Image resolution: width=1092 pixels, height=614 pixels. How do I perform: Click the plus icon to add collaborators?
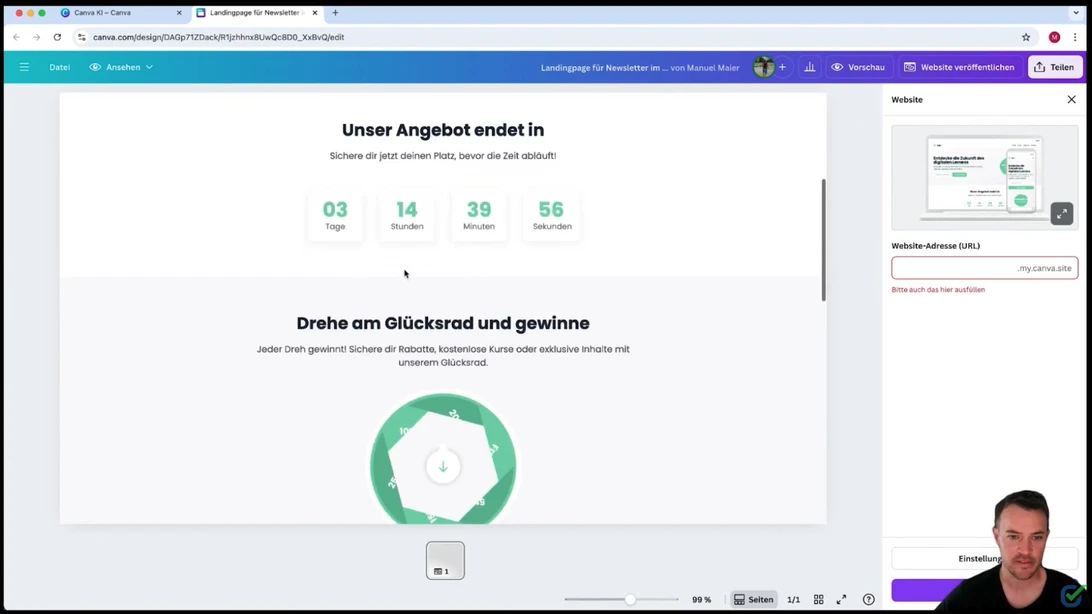tap(782, 67)
